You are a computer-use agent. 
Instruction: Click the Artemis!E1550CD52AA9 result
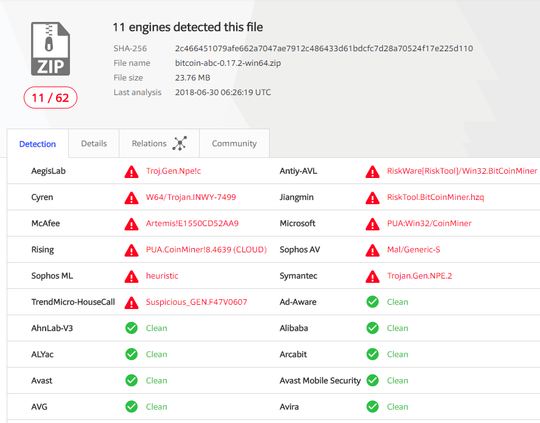pos(192,223)
